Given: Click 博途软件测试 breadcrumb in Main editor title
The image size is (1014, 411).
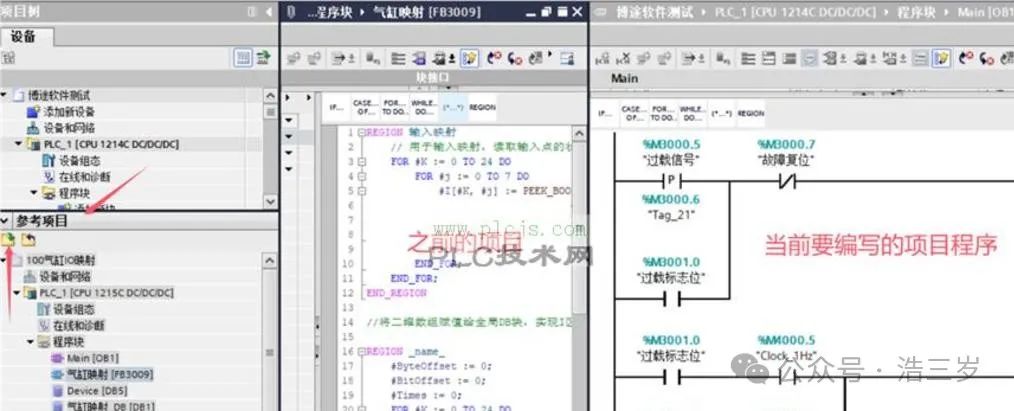Looking at the screenshot, I should (653, 12).
